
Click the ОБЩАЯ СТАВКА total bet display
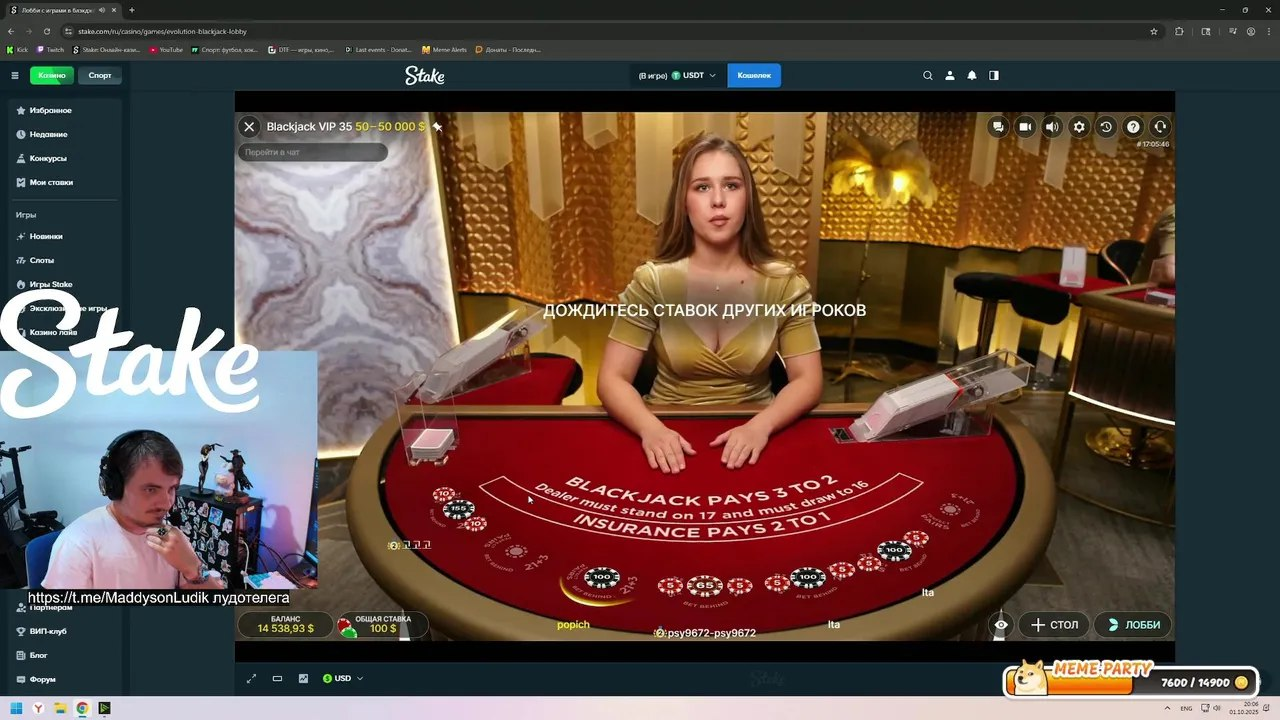383,625
